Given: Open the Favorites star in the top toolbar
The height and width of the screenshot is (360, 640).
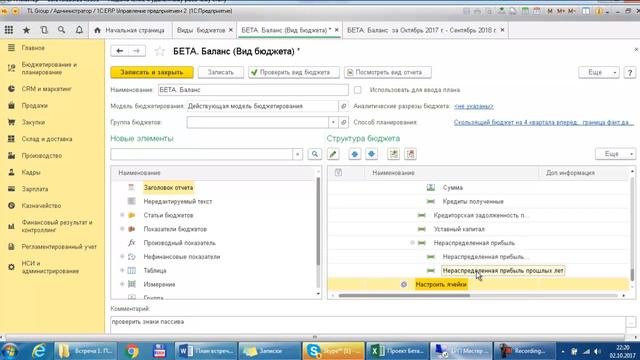Looking at the screenshot, I should click(x=26, y=30).
